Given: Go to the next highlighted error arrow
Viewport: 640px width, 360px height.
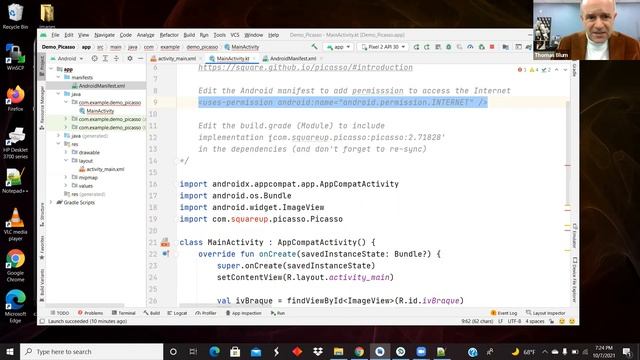Looking at the screenshot, I should click(x=565, y=70).
